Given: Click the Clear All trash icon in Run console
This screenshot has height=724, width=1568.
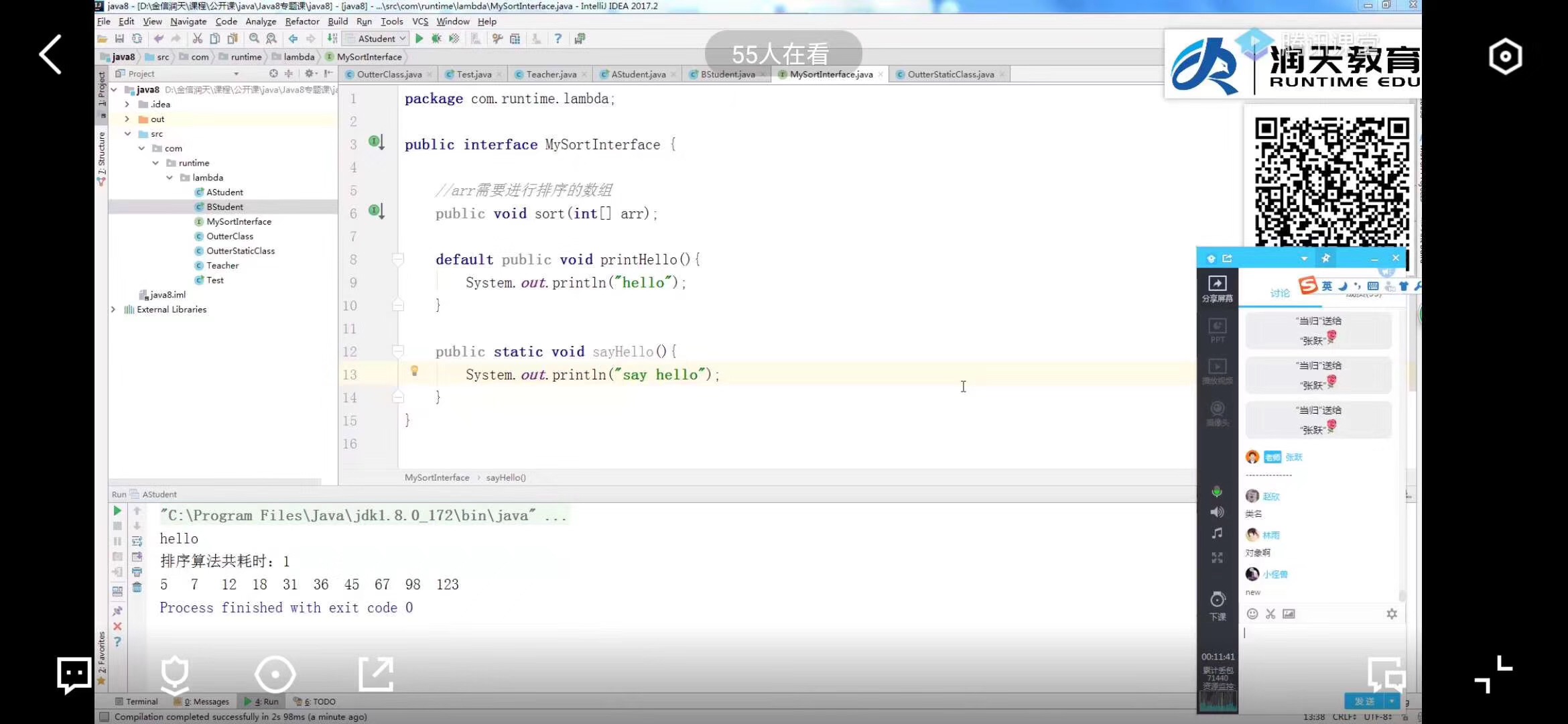Looking at the screenshot, I should tap(137, 587).
